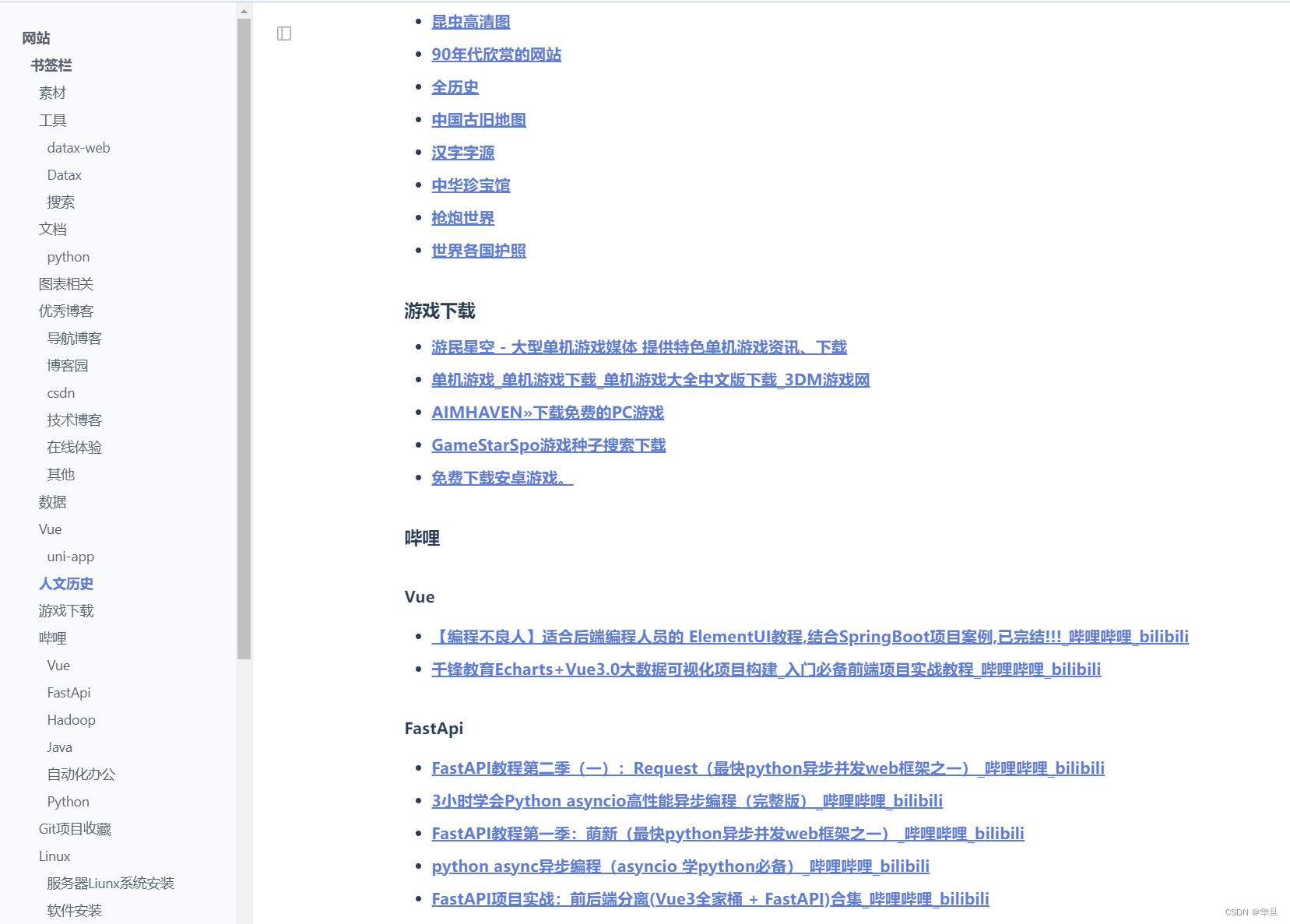Open 在线体验 outline item
1290x924 pixels.
coord(75,447)
